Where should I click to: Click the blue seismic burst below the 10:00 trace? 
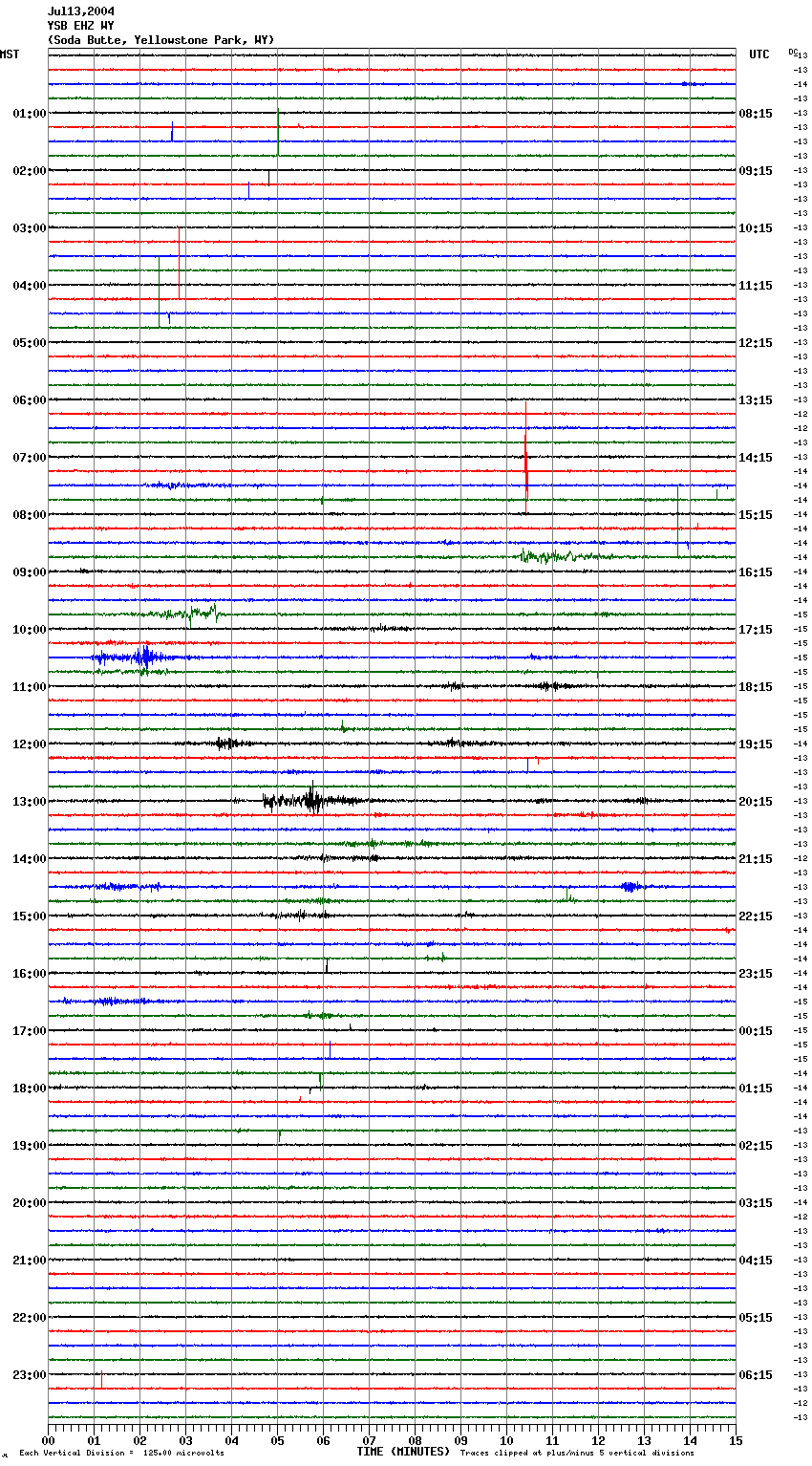[x=139, y=658]
